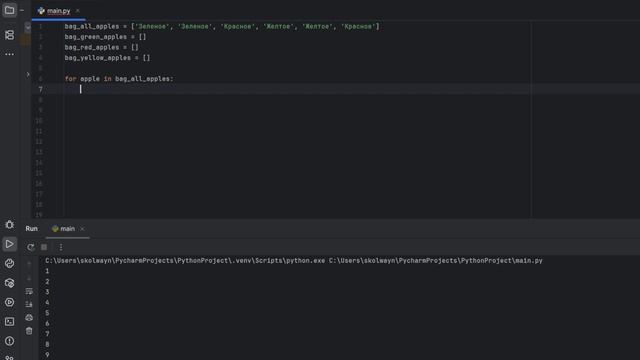Close the main.py editor tab
This screenshot has height=360, width=640.
78,11
